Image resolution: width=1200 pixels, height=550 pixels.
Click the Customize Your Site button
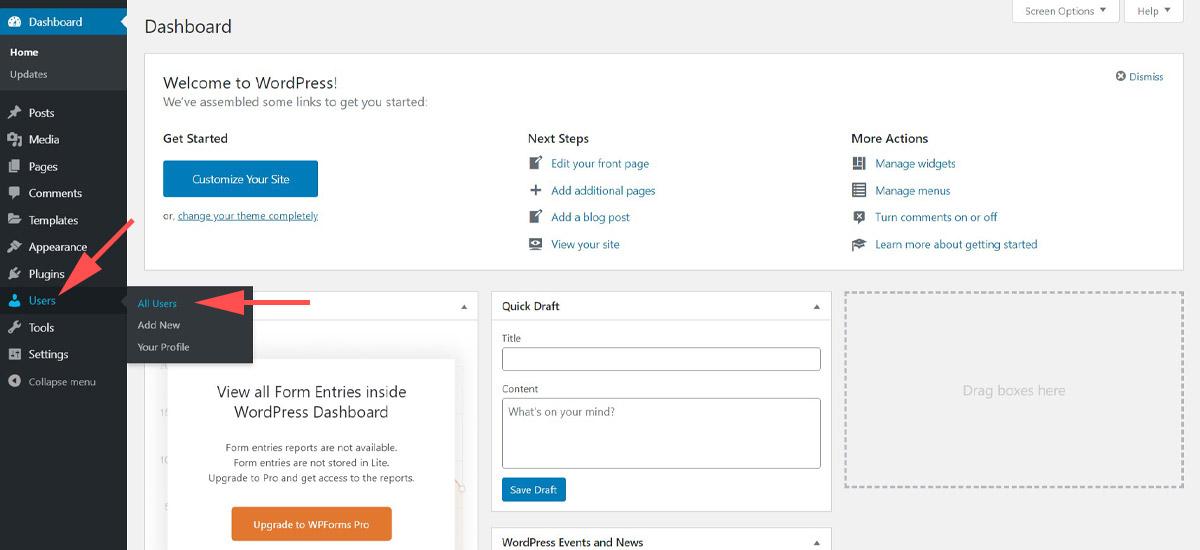[x=240, y=179]
